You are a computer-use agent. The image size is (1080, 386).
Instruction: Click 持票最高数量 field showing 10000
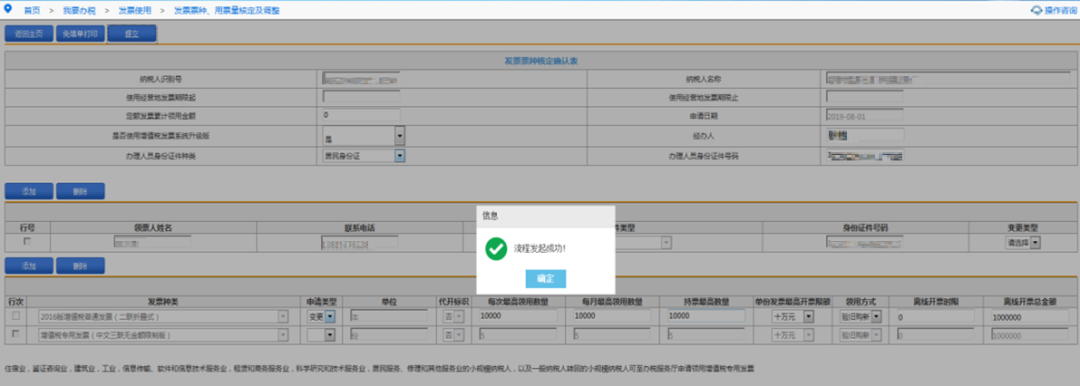[x=706, y=316]
